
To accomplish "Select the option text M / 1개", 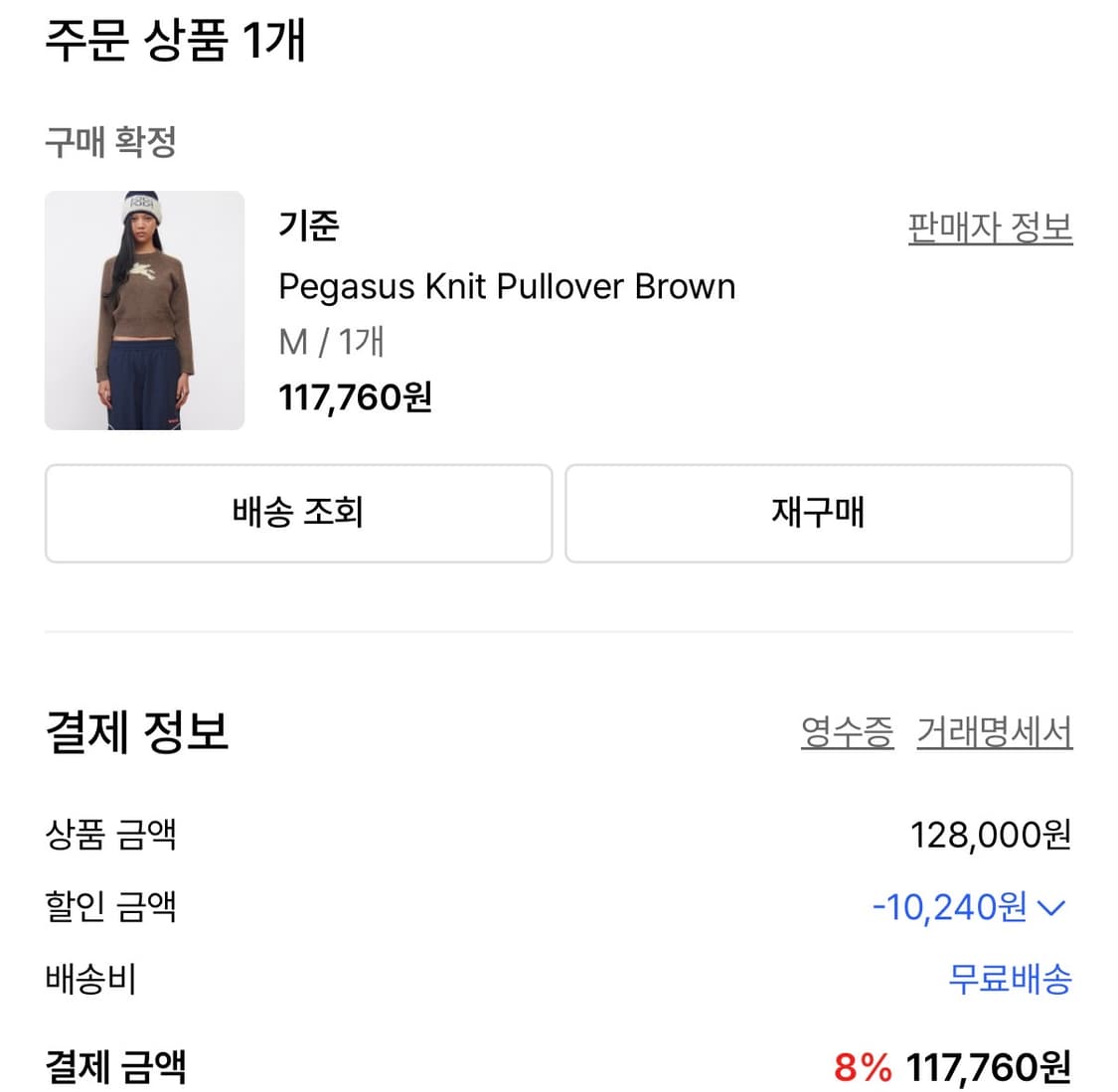I will coord(332,342).
